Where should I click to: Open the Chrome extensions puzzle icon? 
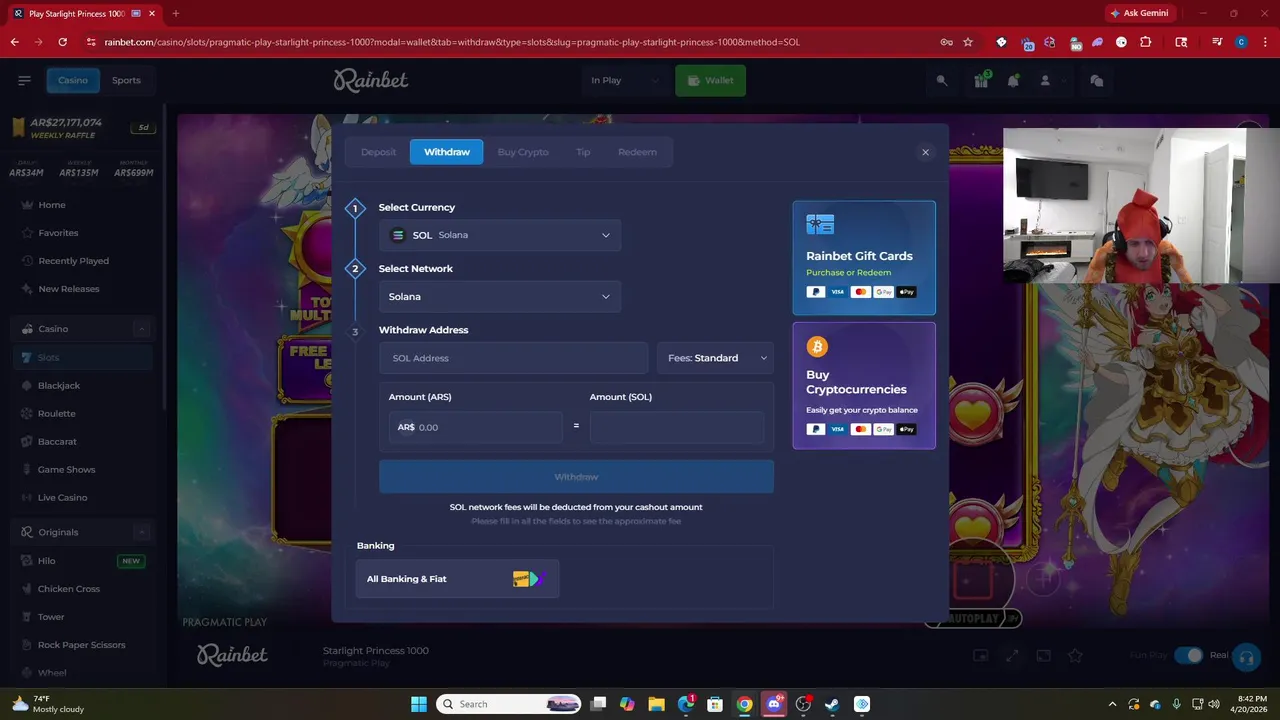click(1146, 42)
